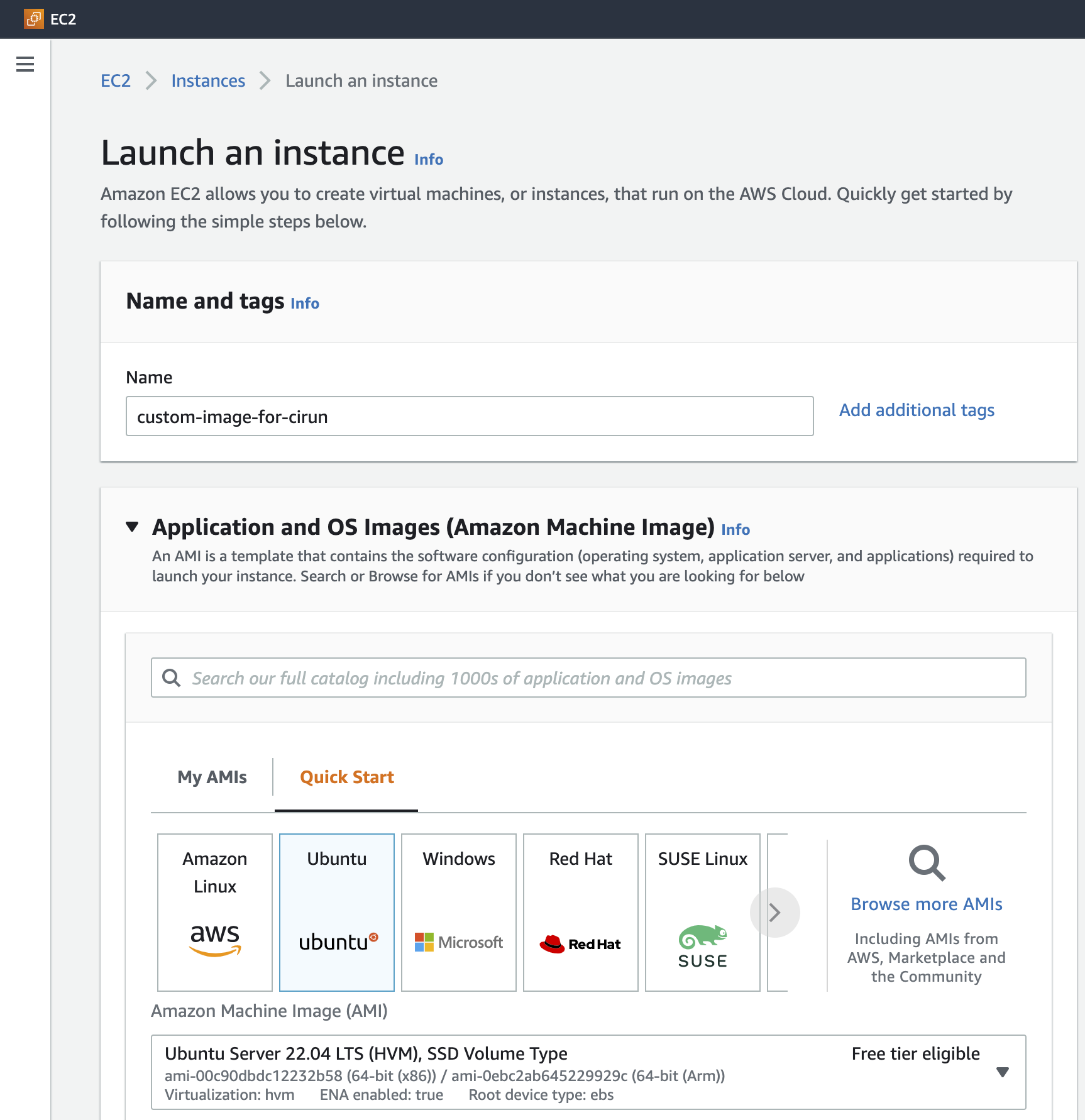The width and height of the screenshot is (1085, 1120).
Task: Switch to the My AMIs tab
Action: [x=212, y=777]
